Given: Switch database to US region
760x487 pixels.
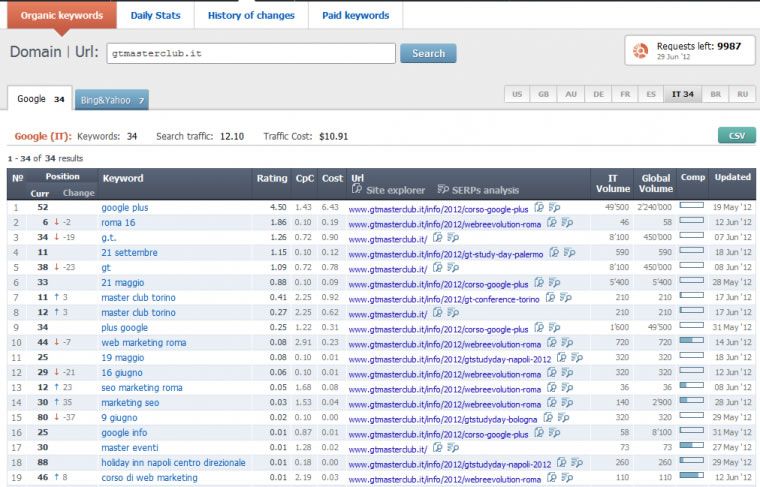Looking at the screenshot, I should [517, 94].
